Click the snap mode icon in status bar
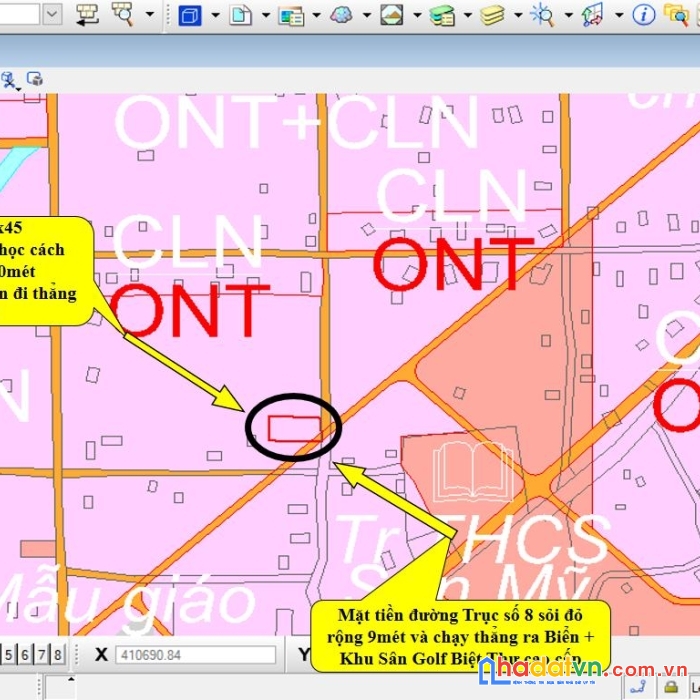This screenshot has width=700, height=700. pos(638,688)
